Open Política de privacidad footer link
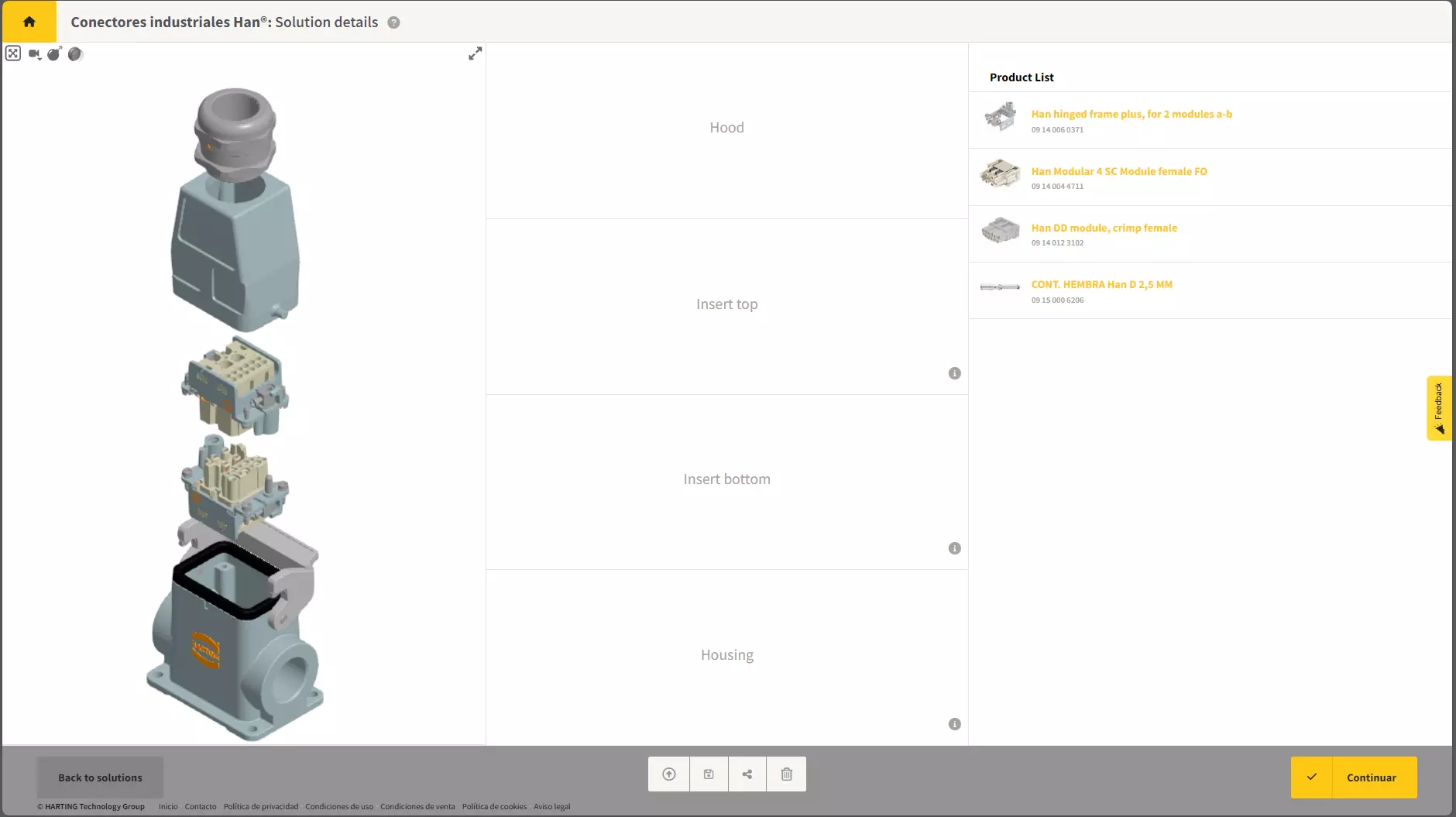This screenshot has width=1456, height=817. [x=261, y=806]
